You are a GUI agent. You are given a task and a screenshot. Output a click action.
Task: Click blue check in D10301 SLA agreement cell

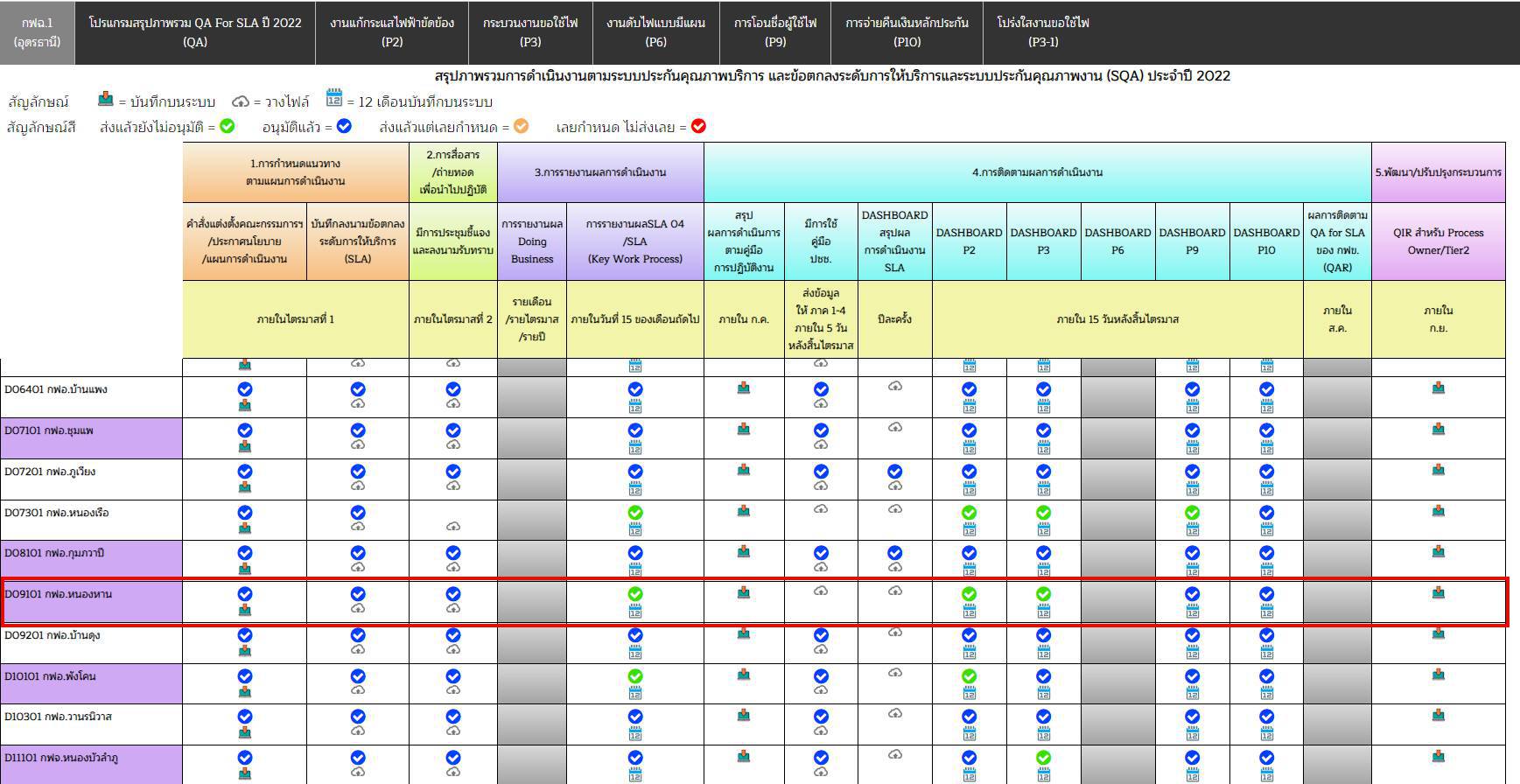coord(358,717)
